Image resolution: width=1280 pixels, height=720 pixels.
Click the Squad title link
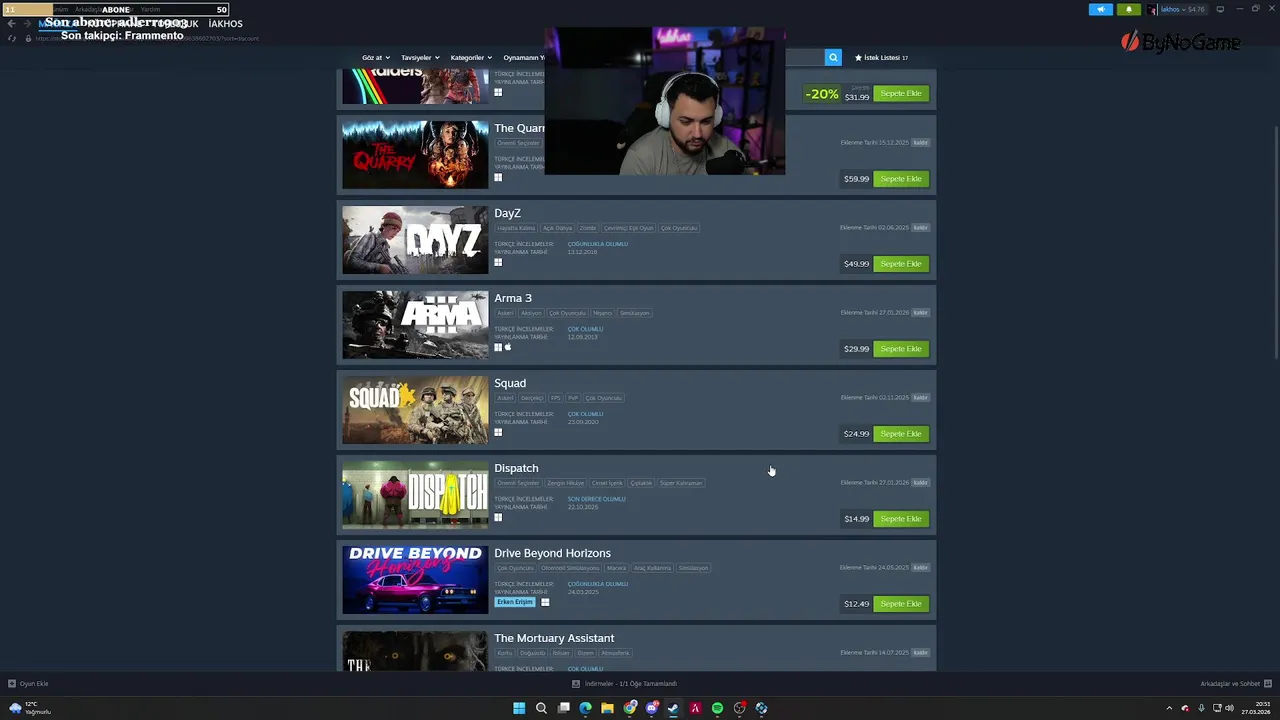pos(510,383)
